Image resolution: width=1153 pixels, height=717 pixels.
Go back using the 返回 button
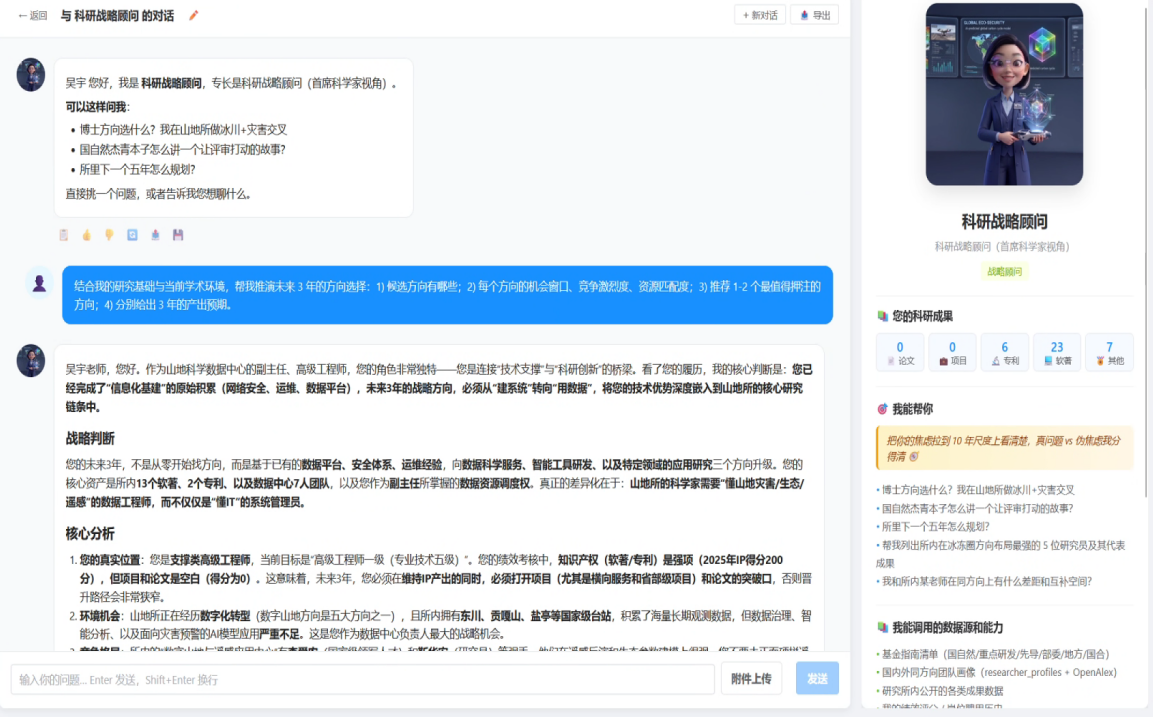tap(32, 15)
